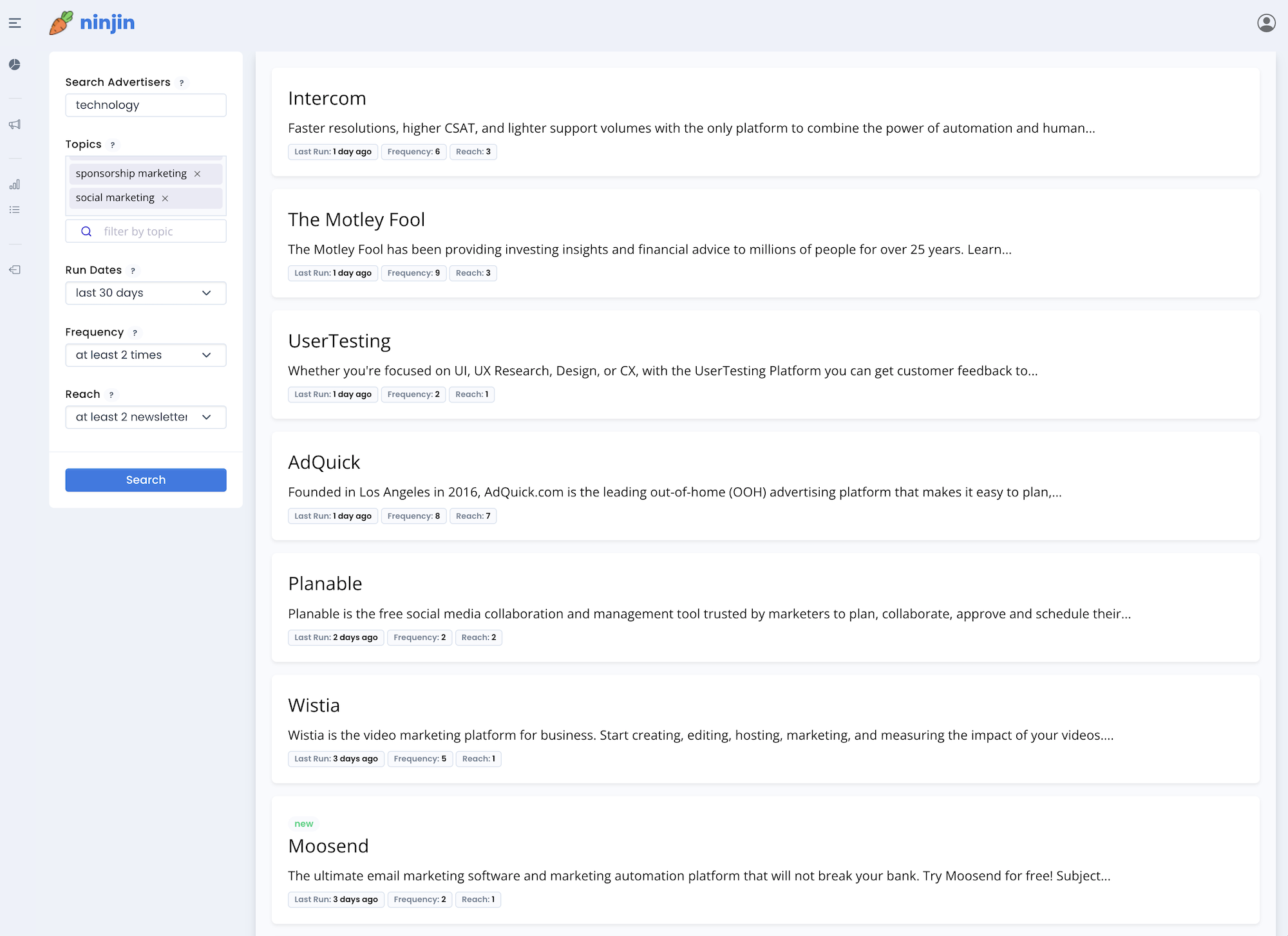The image size is (1288, 936).
Task: Focus the filter by topic field
Action: pyautogui.click(x=146, y=231)
